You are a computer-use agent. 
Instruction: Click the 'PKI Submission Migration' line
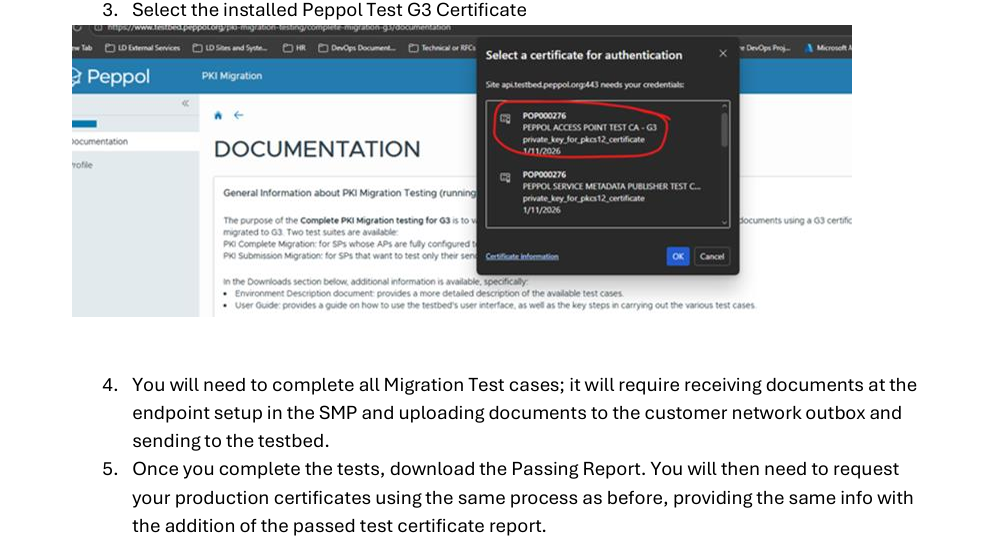349,256
